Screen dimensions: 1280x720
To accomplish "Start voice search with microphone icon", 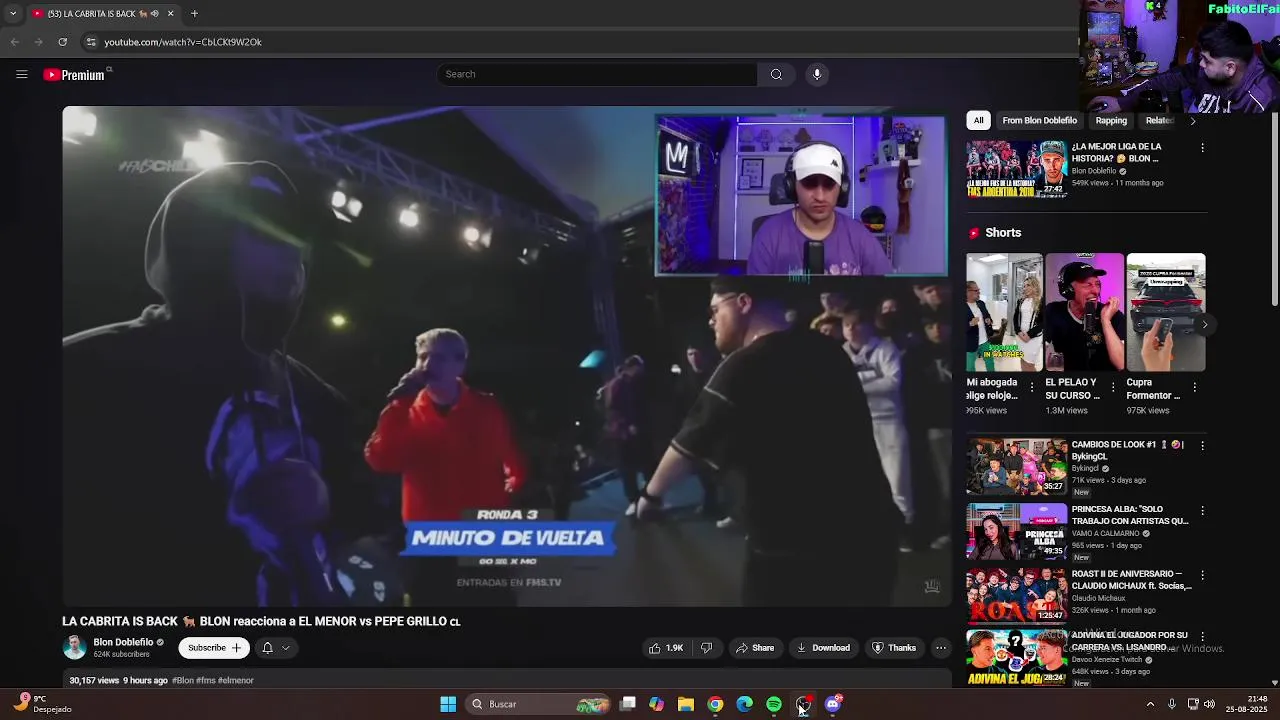I will pos(817,74).
